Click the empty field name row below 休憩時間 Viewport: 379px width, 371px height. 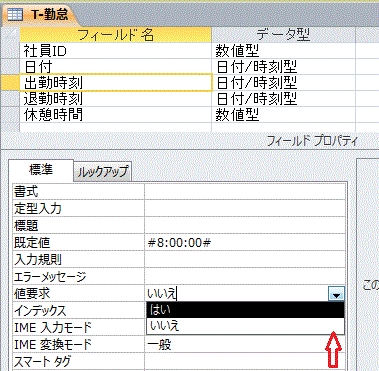tap(115, 127)
